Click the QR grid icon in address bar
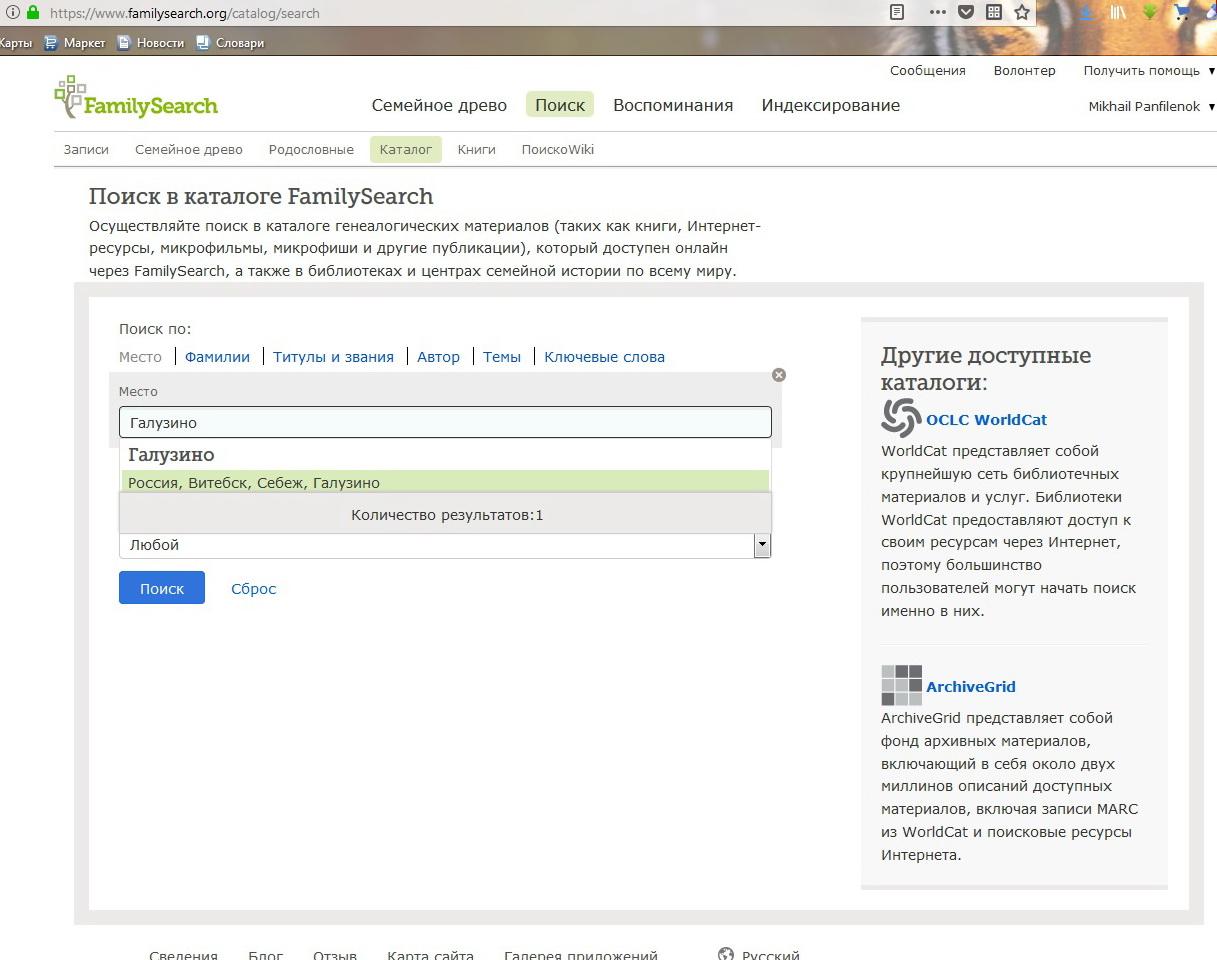The width and height of the screenshot is (1217, 960). coord(993,13)
